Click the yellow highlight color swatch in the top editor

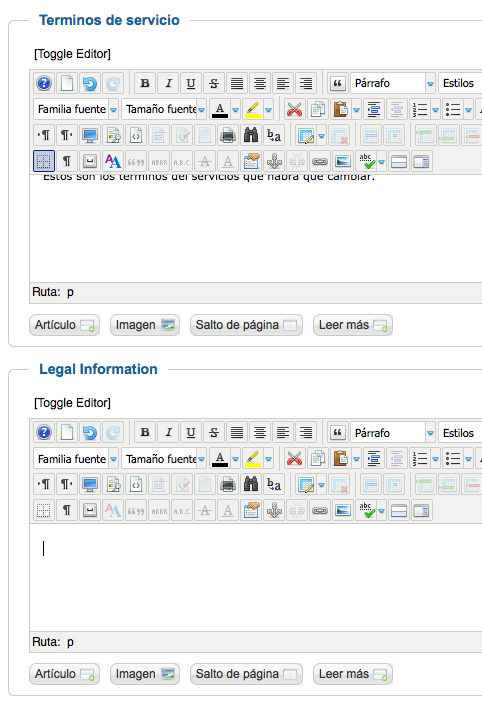tap(253, 109)
